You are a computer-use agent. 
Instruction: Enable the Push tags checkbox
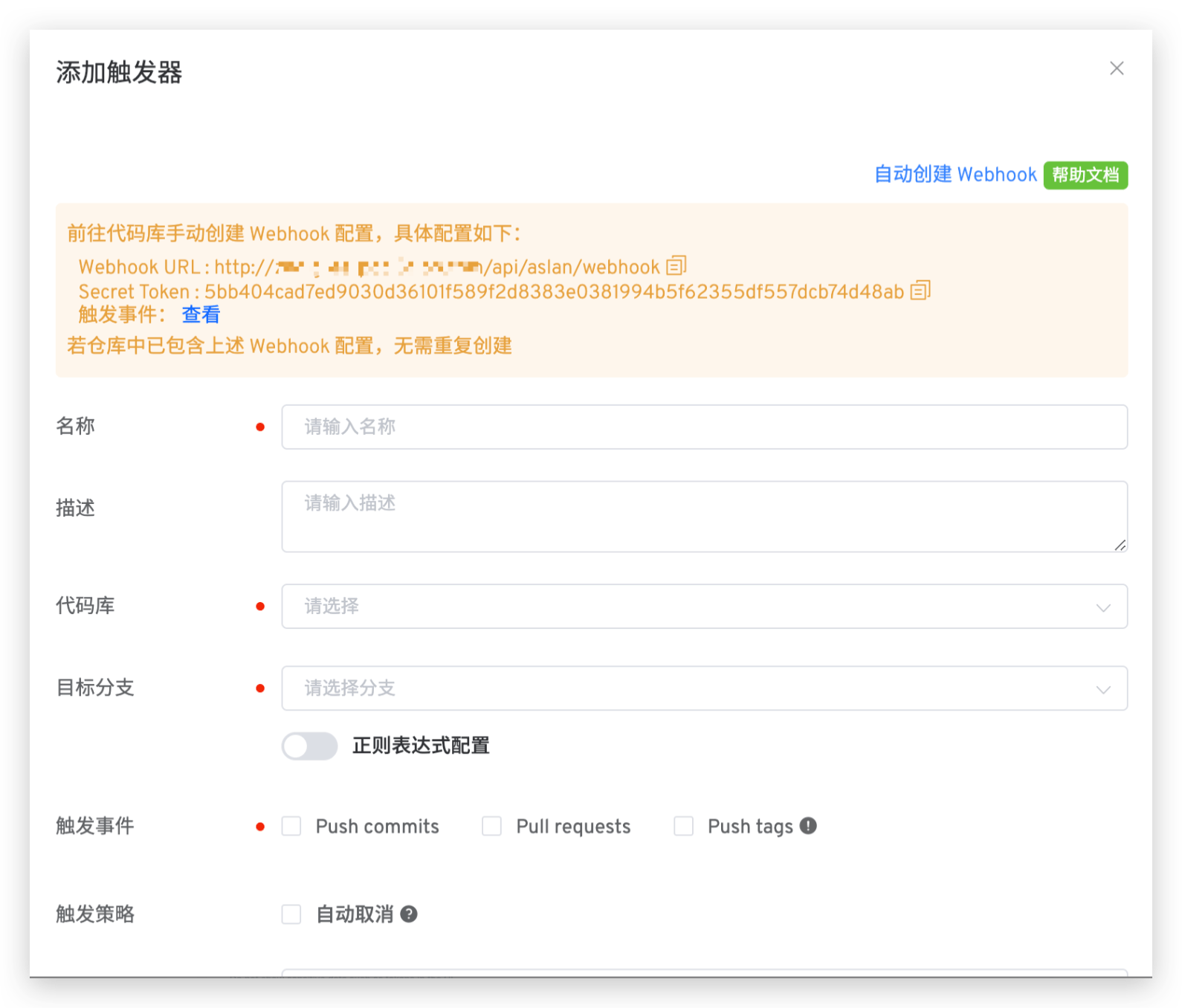(683, 827)
